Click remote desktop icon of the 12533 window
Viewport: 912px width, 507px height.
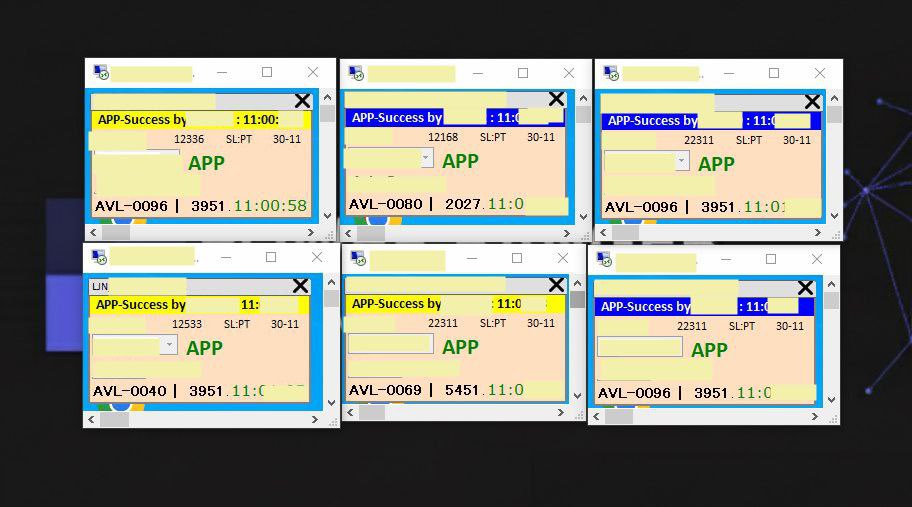click(99, 257)
